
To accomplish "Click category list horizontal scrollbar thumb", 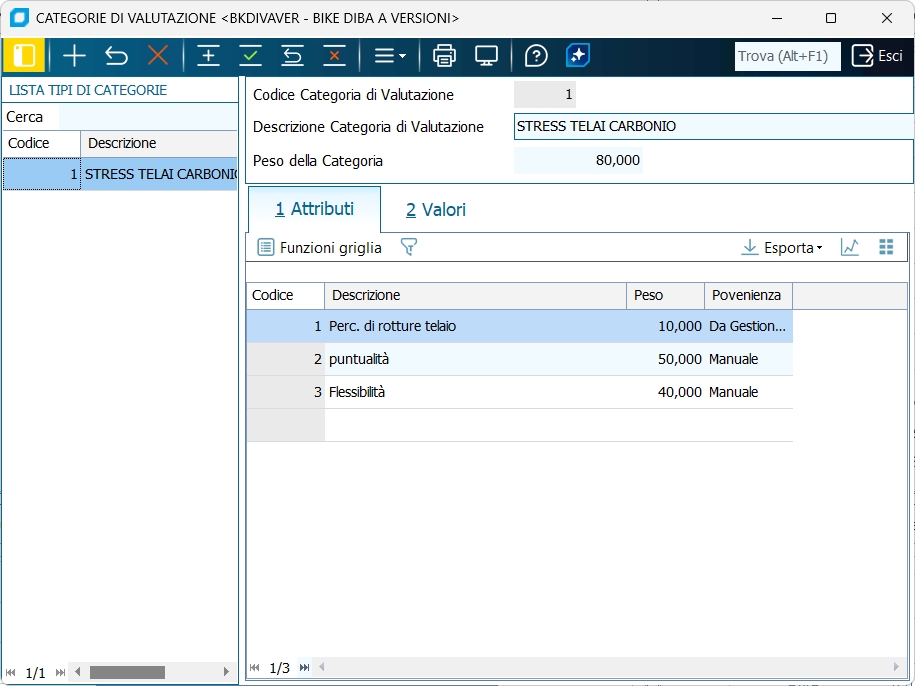I will 127,672.
